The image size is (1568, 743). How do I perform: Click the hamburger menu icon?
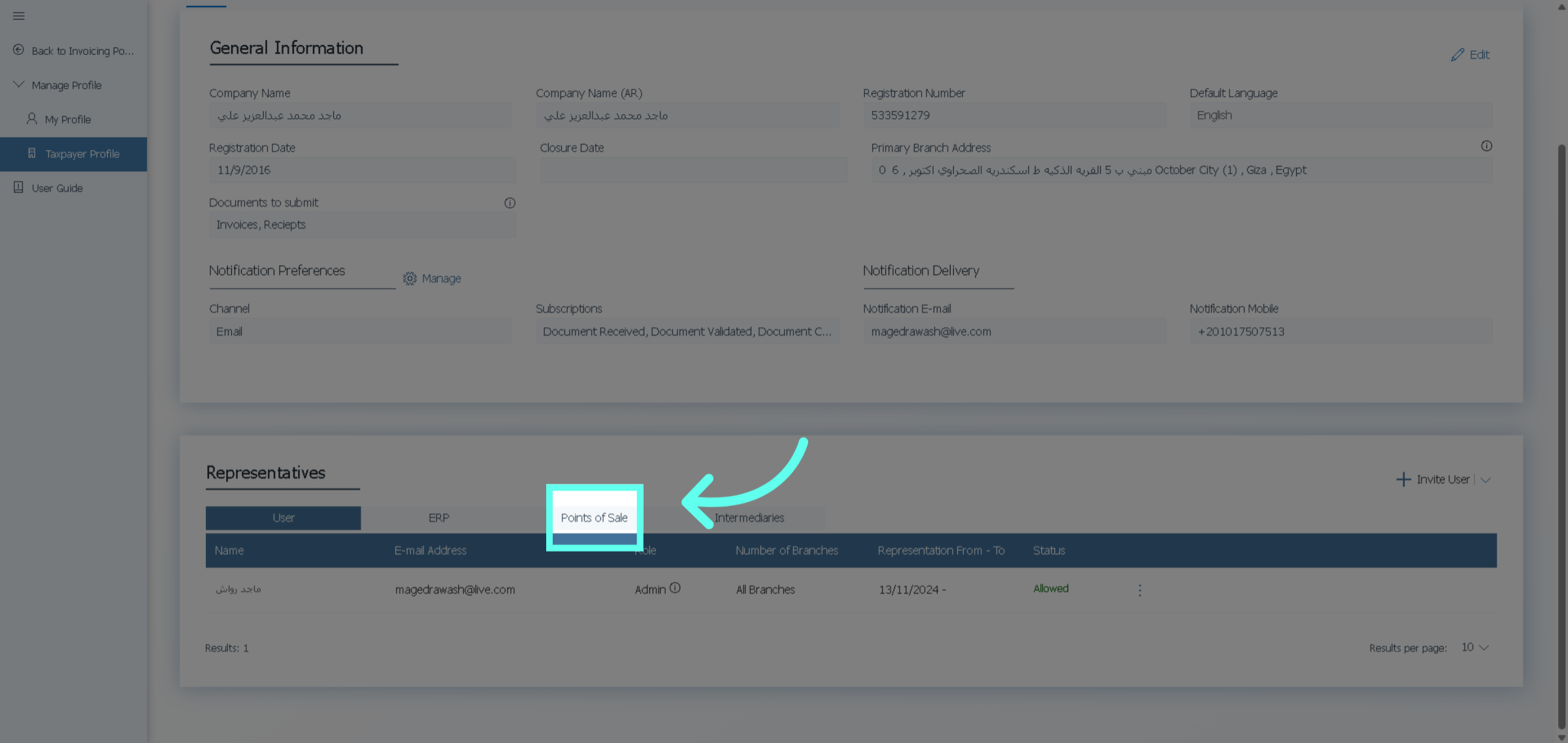pyautogui.click(x=18, y=16)
